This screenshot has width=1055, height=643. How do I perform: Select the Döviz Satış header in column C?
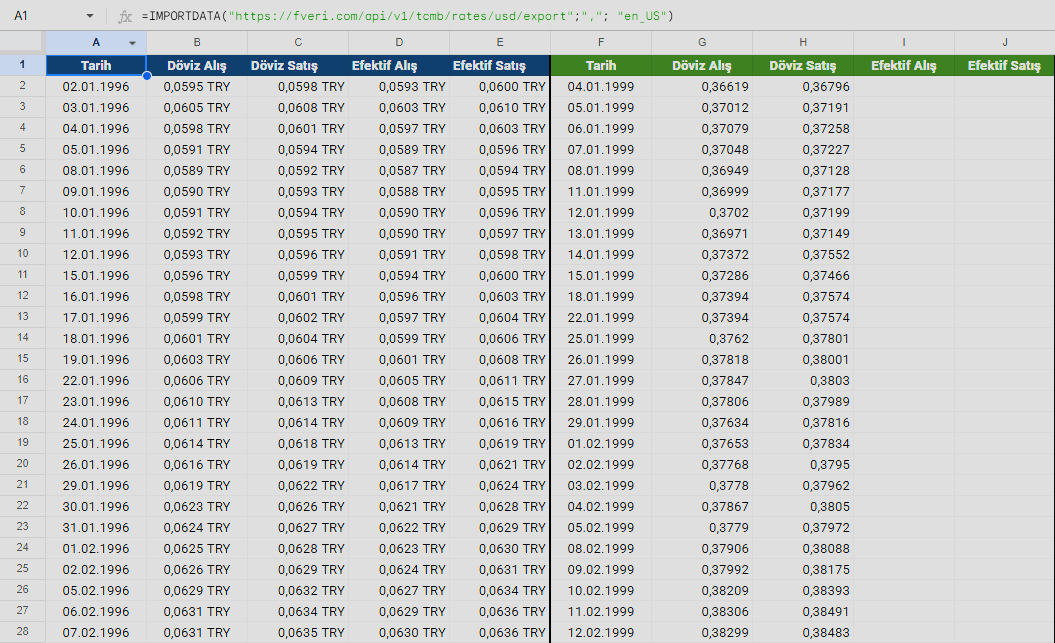coord(297,64)
